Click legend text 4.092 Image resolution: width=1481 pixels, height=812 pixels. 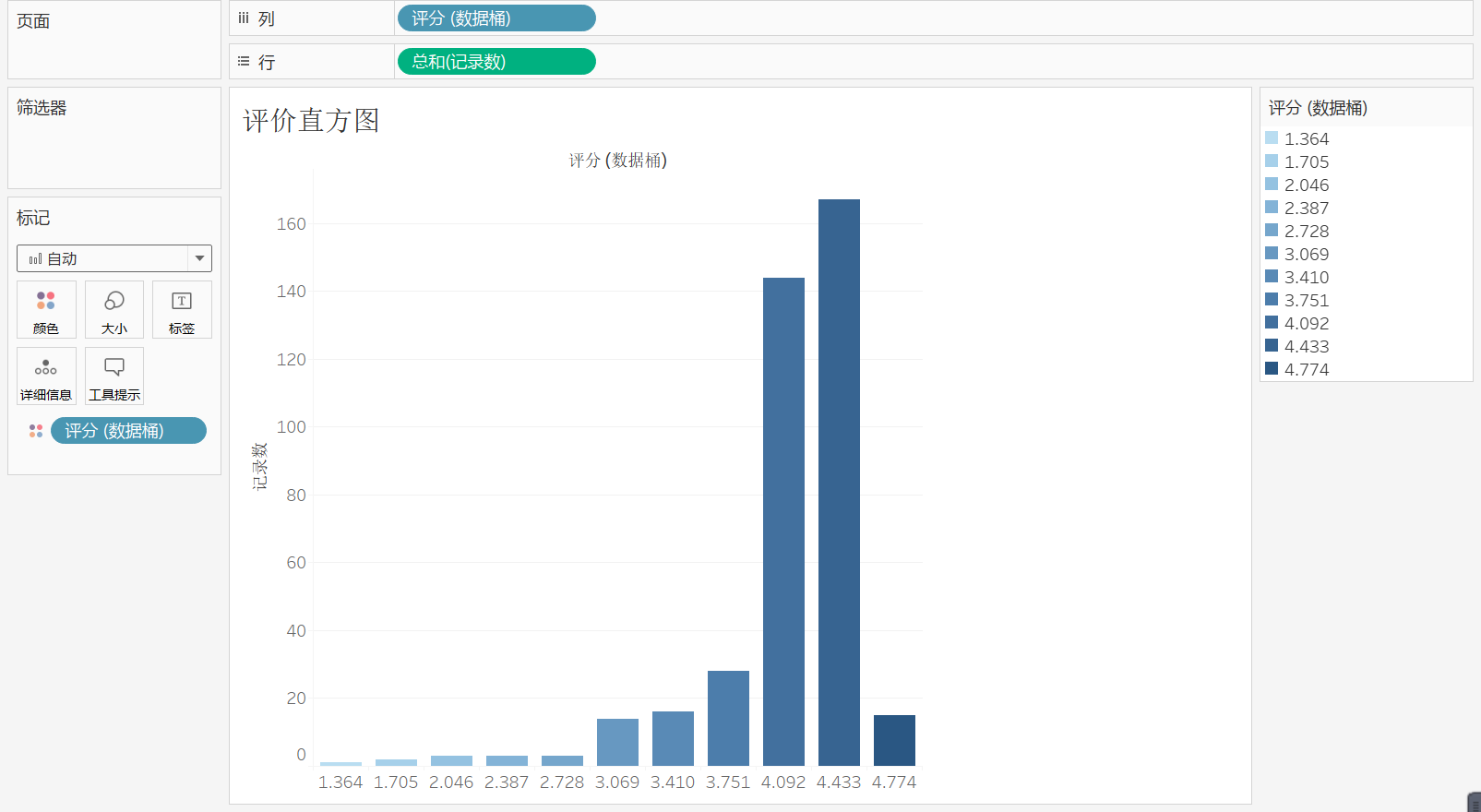pos(1307,323)
